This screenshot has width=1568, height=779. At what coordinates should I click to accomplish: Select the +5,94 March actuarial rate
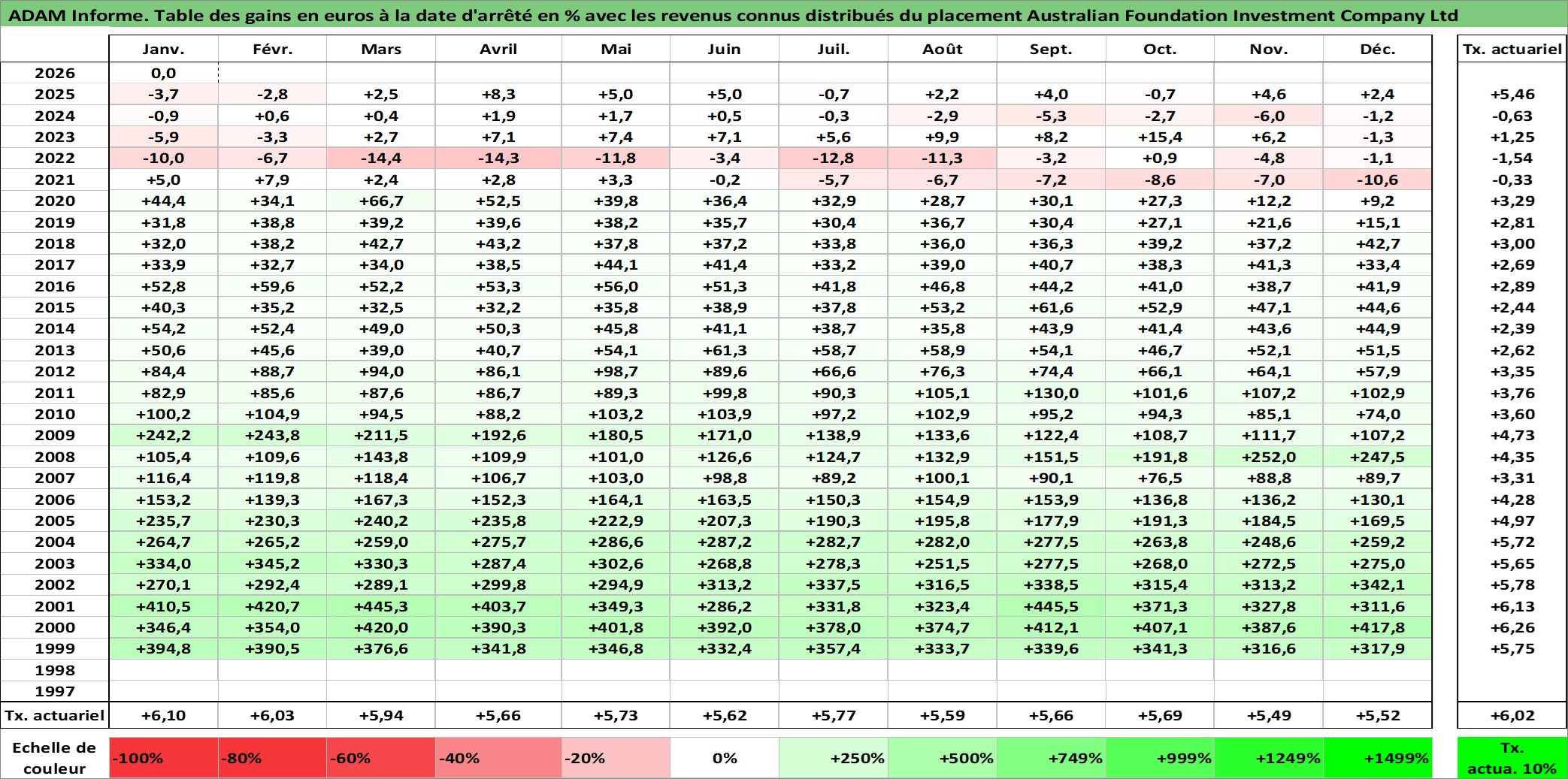click(x=381, y=715)
